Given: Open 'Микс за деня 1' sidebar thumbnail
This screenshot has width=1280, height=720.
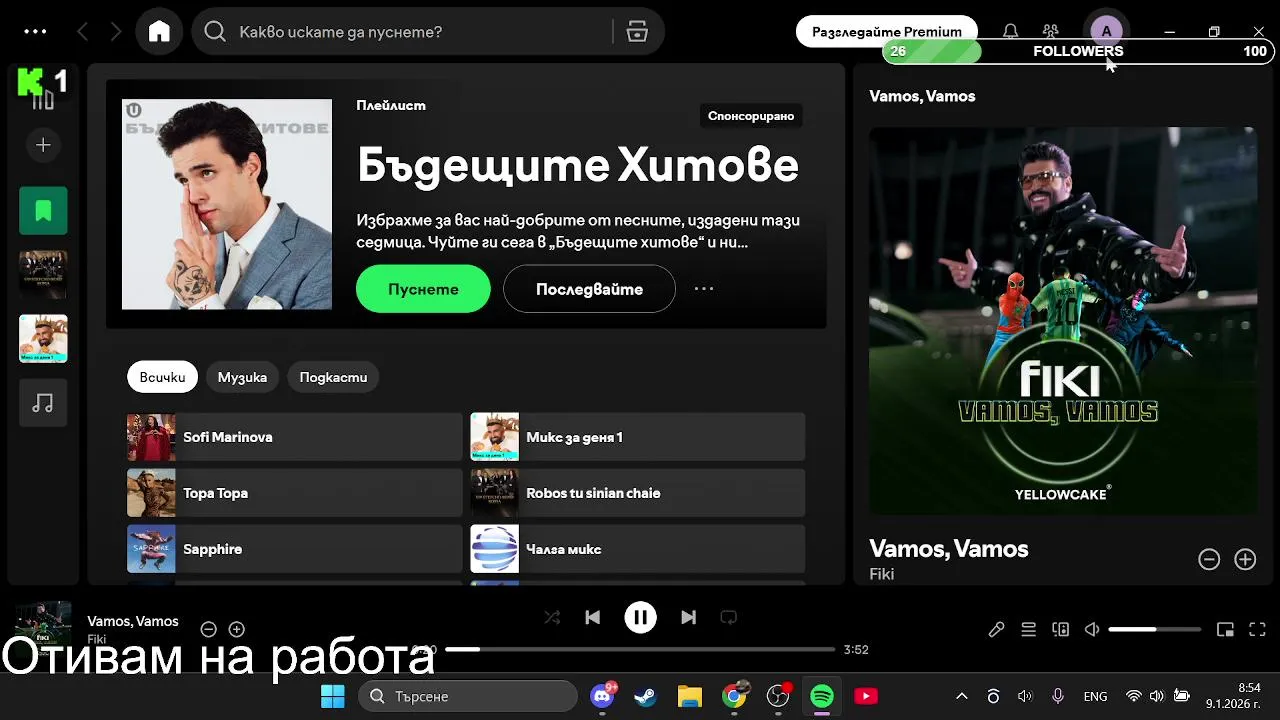Looking at the screenshot, I should pos(43,338).
